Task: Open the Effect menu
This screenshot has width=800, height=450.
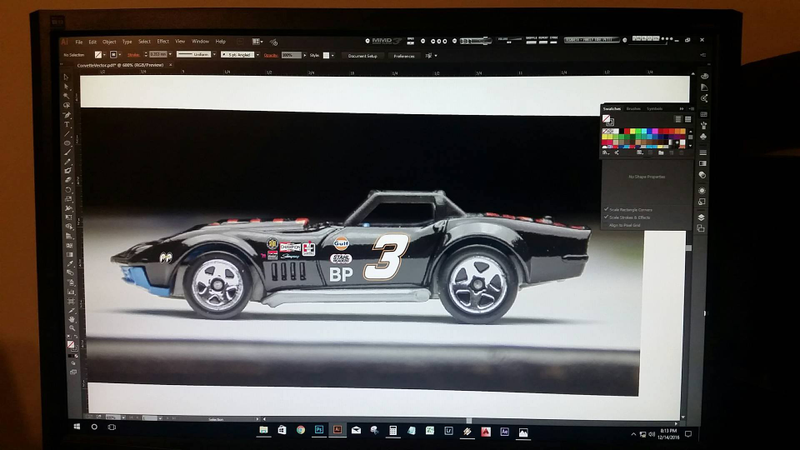Action: coord(163,41)
